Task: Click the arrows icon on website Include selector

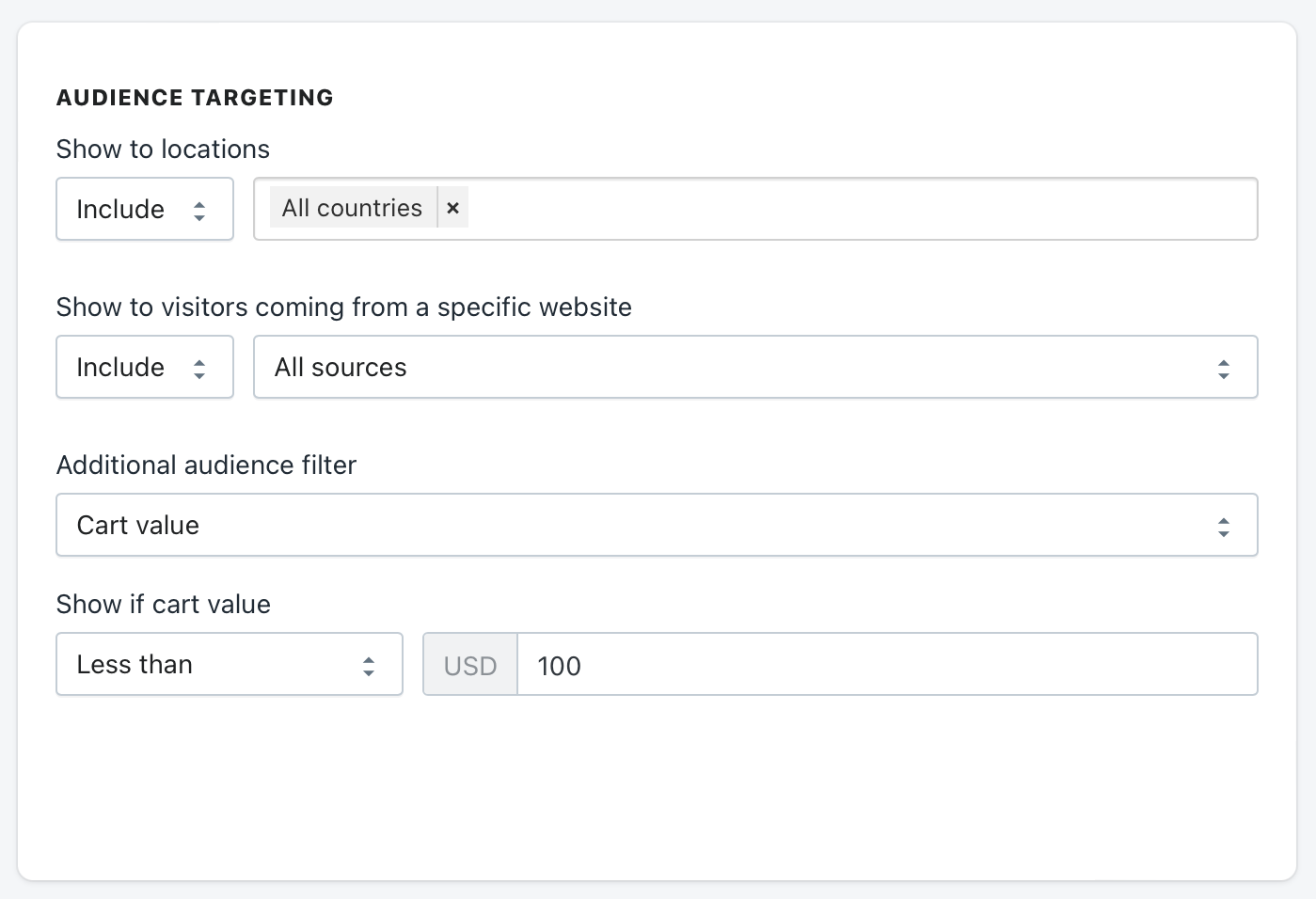Action: pos(199,369)
